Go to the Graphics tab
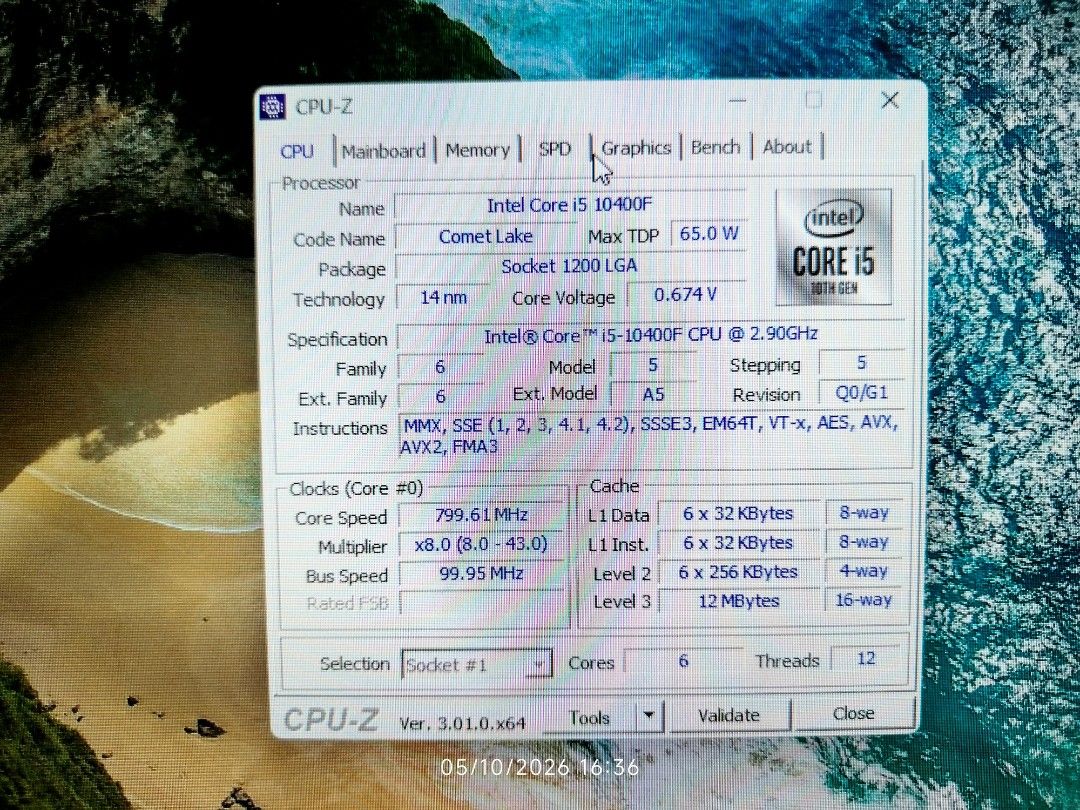The width and height of the screenshot is (1080, 810). click(636, 147)
